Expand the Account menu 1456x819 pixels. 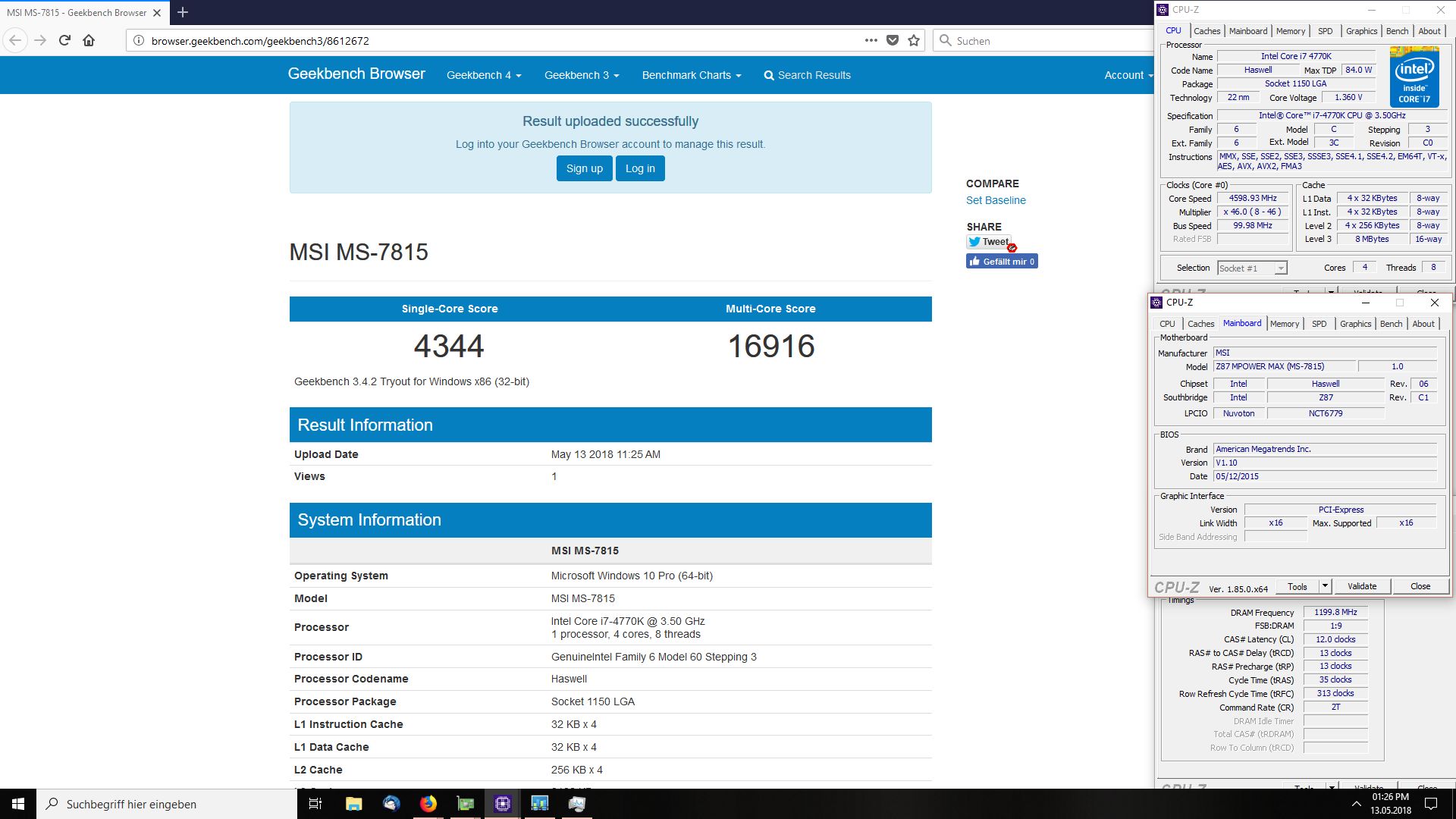[1128, 75]
